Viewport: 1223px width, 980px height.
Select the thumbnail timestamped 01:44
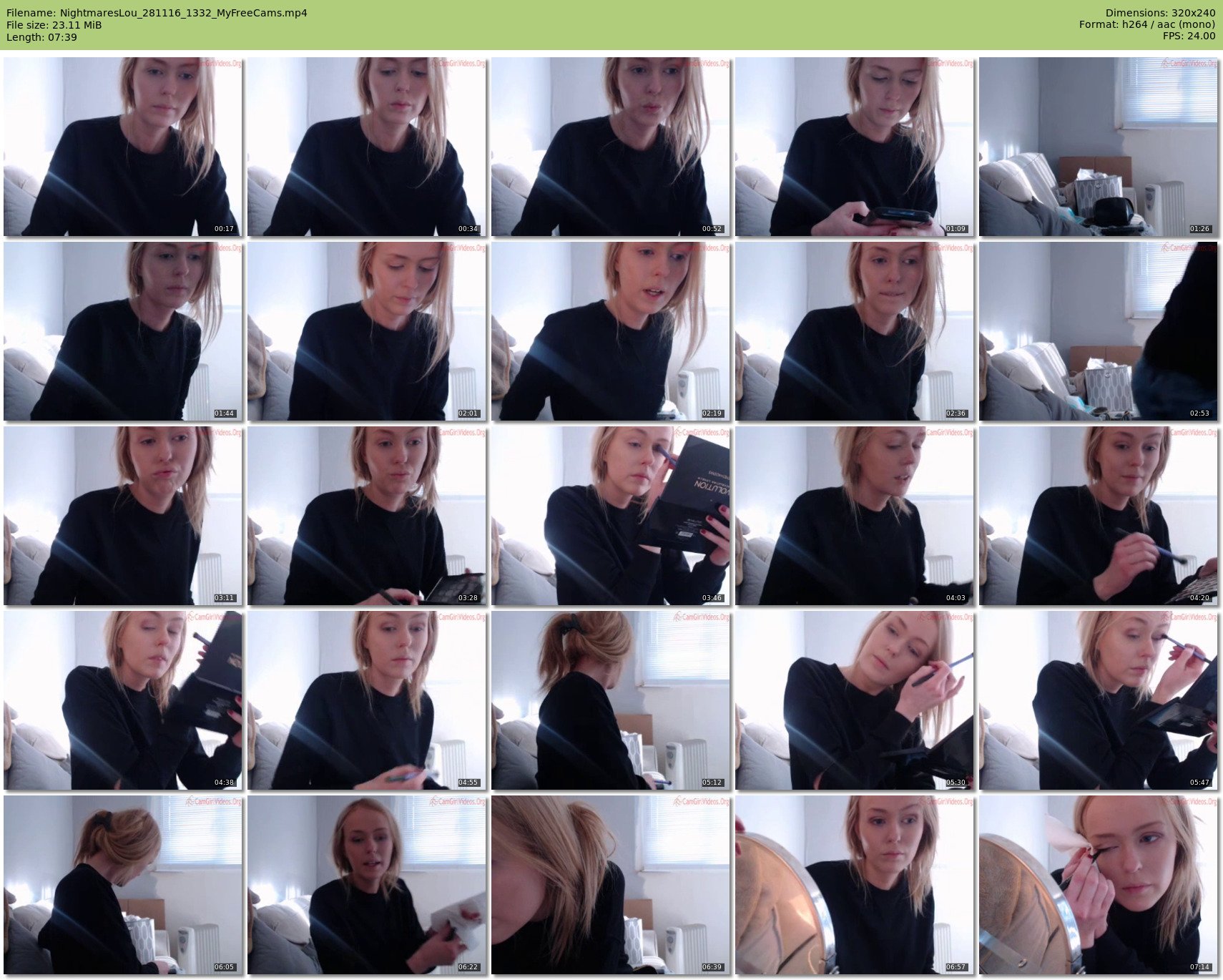point(122,331)
